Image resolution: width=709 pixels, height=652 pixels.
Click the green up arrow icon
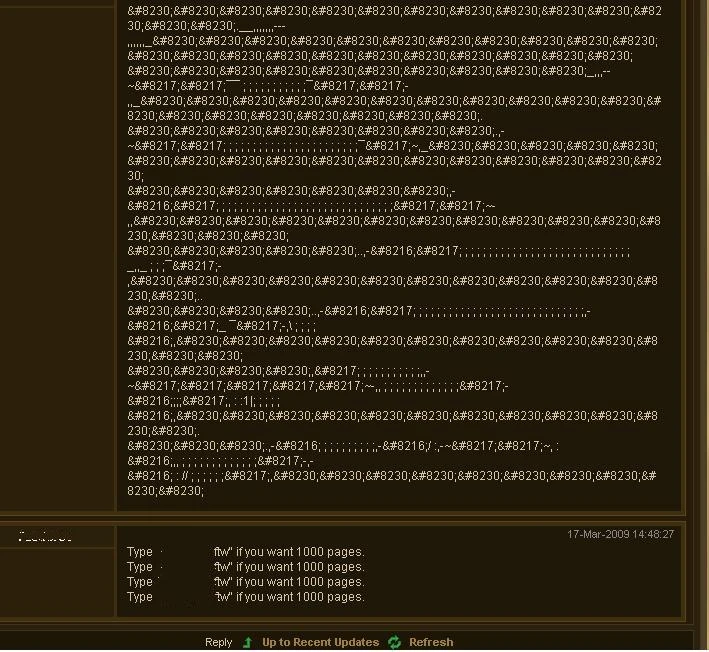[247, 642]
